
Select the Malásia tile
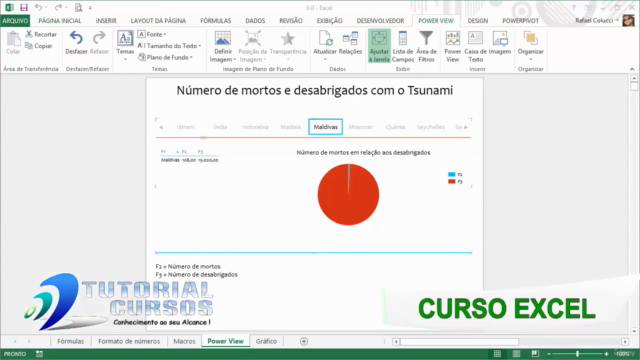[x=290, y=127]
